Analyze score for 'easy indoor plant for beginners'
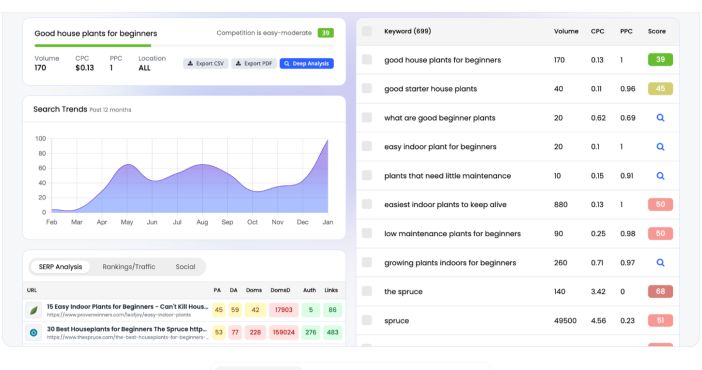 pyautogui.click(x=660, y=146)
